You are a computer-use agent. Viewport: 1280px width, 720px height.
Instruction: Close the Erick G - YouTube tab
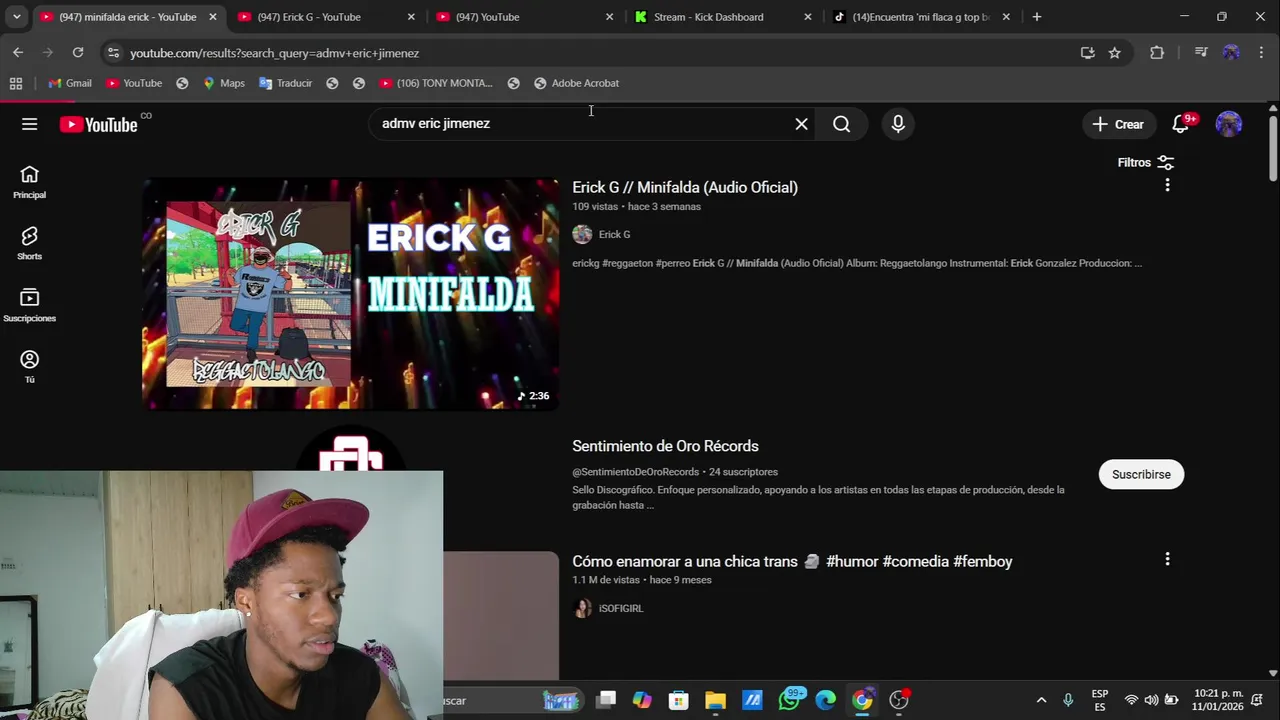pos(411,17)
